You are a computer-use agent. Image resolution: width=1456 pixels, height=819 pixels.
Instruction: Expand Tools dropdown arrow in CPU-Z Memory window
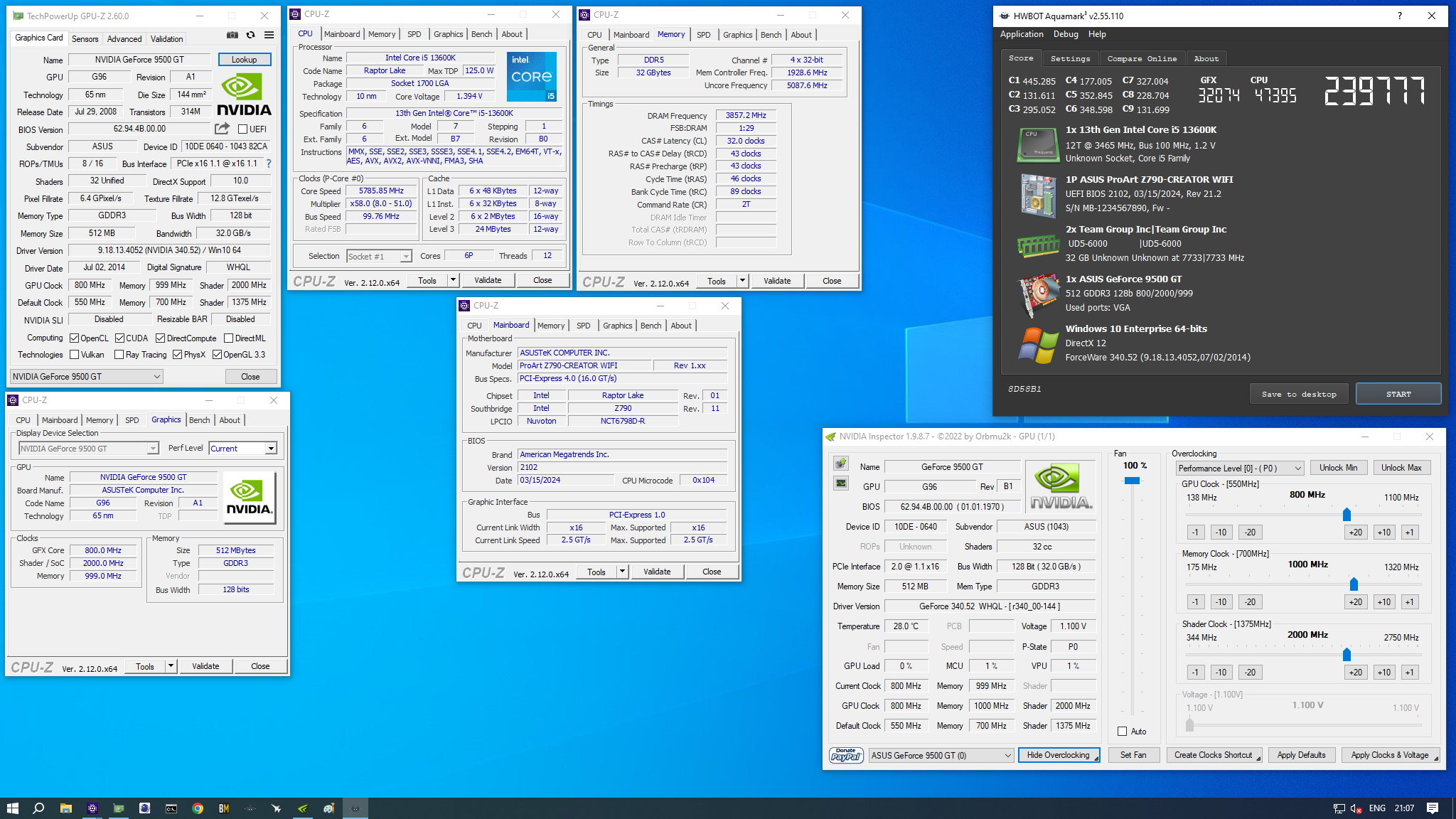[742, 281]
